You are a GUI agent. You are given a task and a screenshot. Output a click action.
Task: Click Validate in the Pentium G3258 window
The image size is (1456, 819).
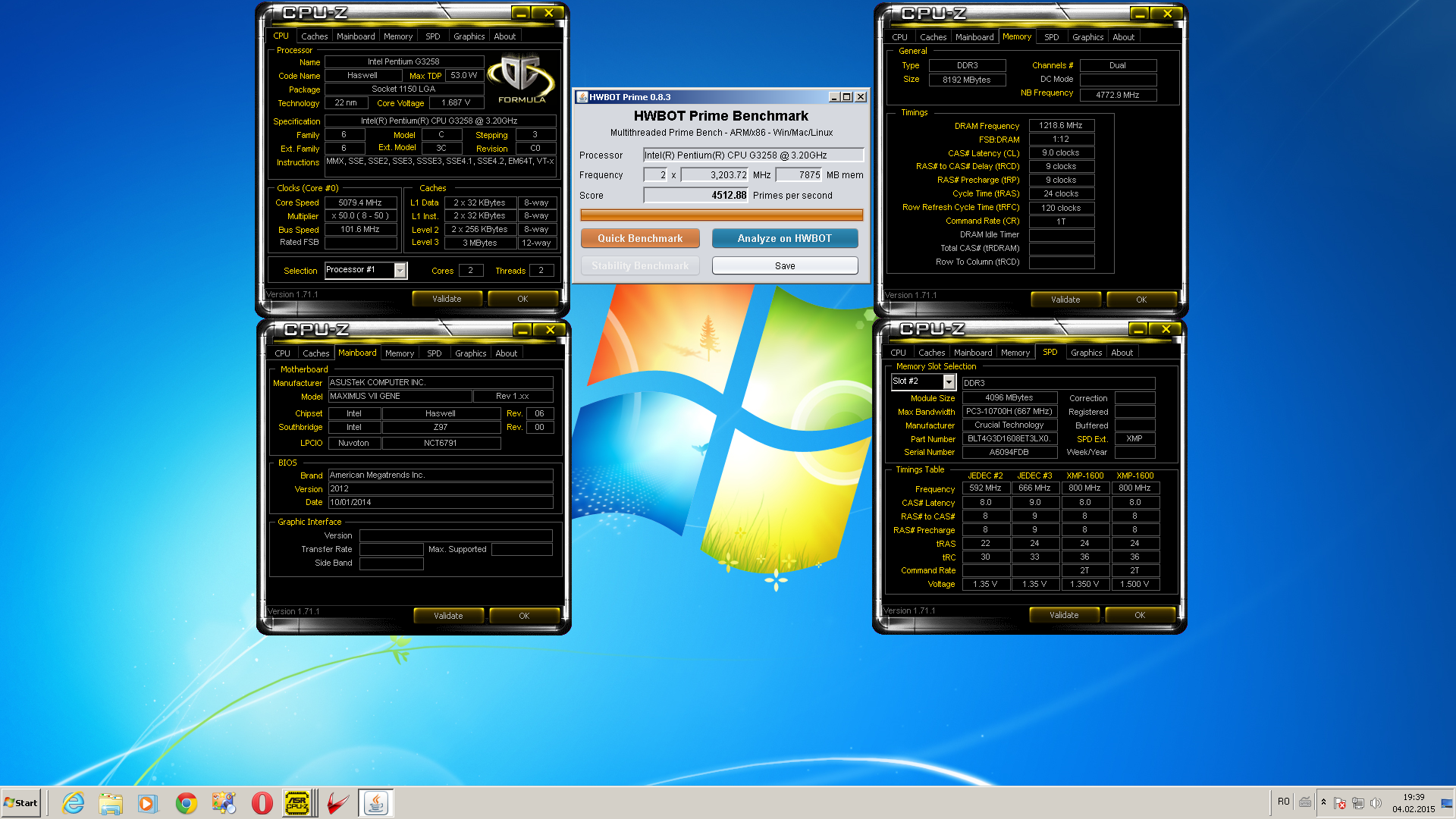[447, 299]
